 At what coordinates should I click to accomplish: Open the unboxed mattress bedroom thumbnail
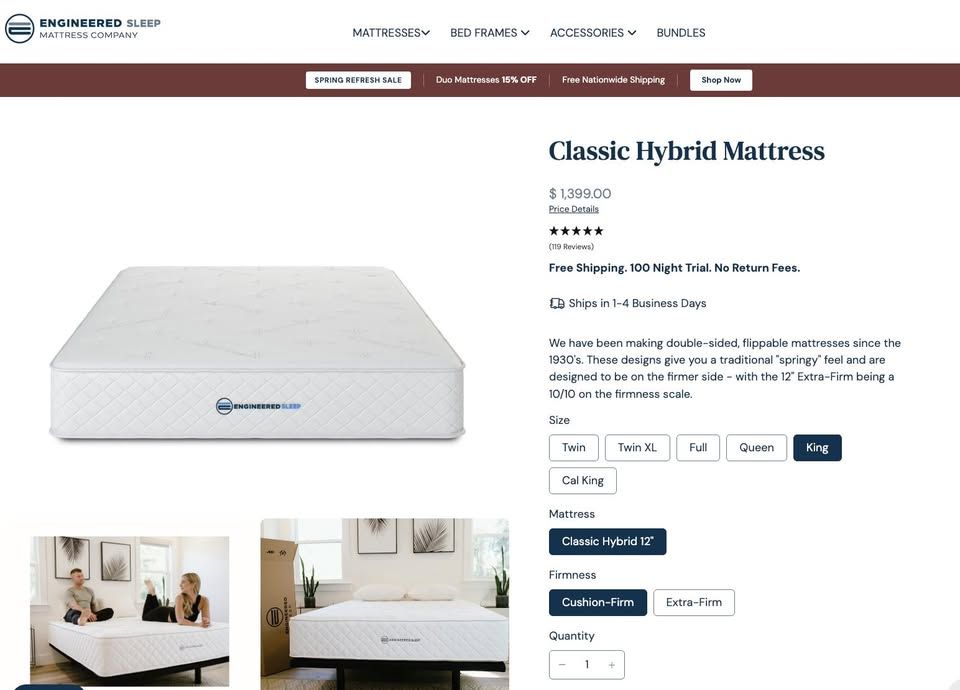tap(384, 604)
